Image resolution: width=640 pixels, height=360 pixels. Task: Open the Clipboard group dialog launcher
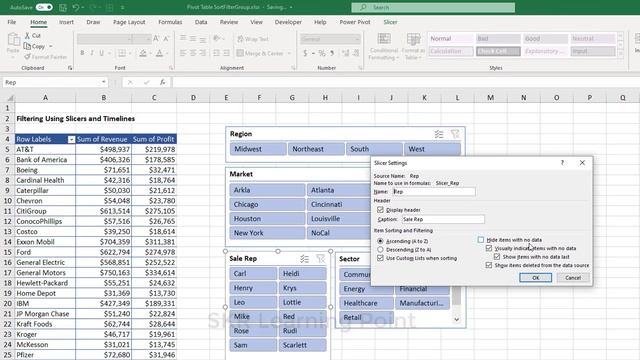(70, 68)
